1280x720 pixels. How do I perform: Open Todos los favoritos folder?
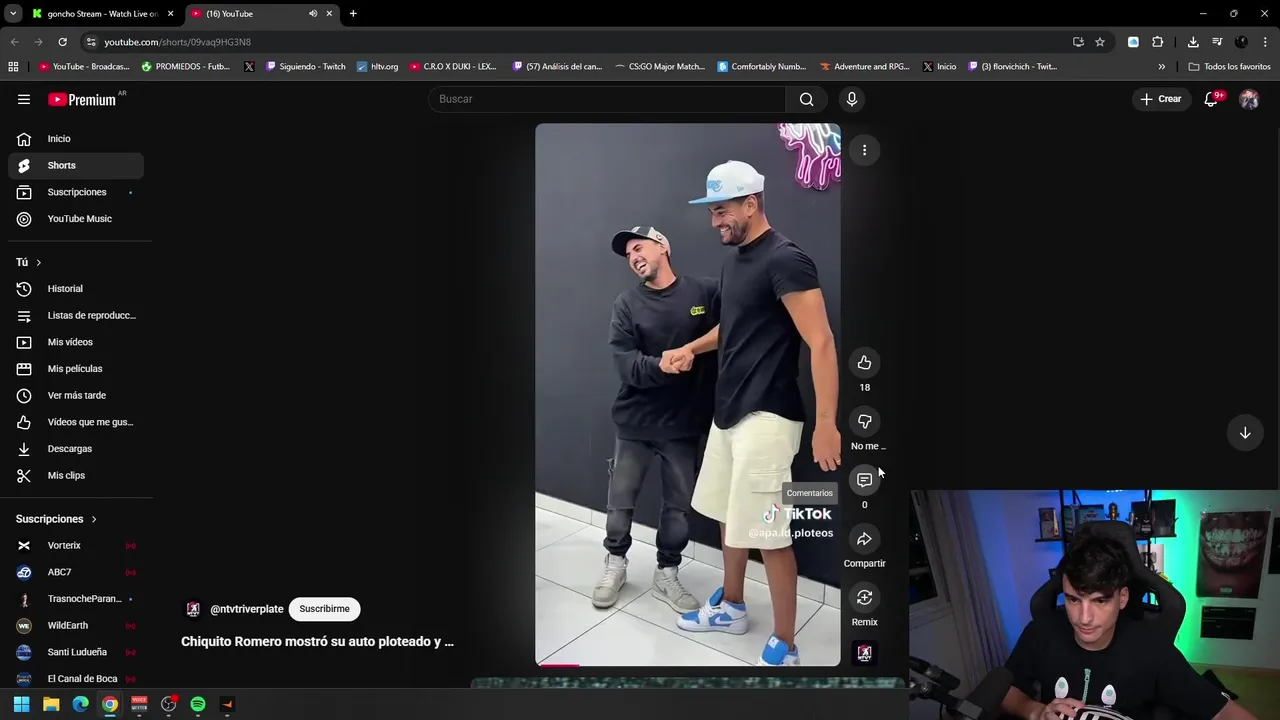(1229, 67)
